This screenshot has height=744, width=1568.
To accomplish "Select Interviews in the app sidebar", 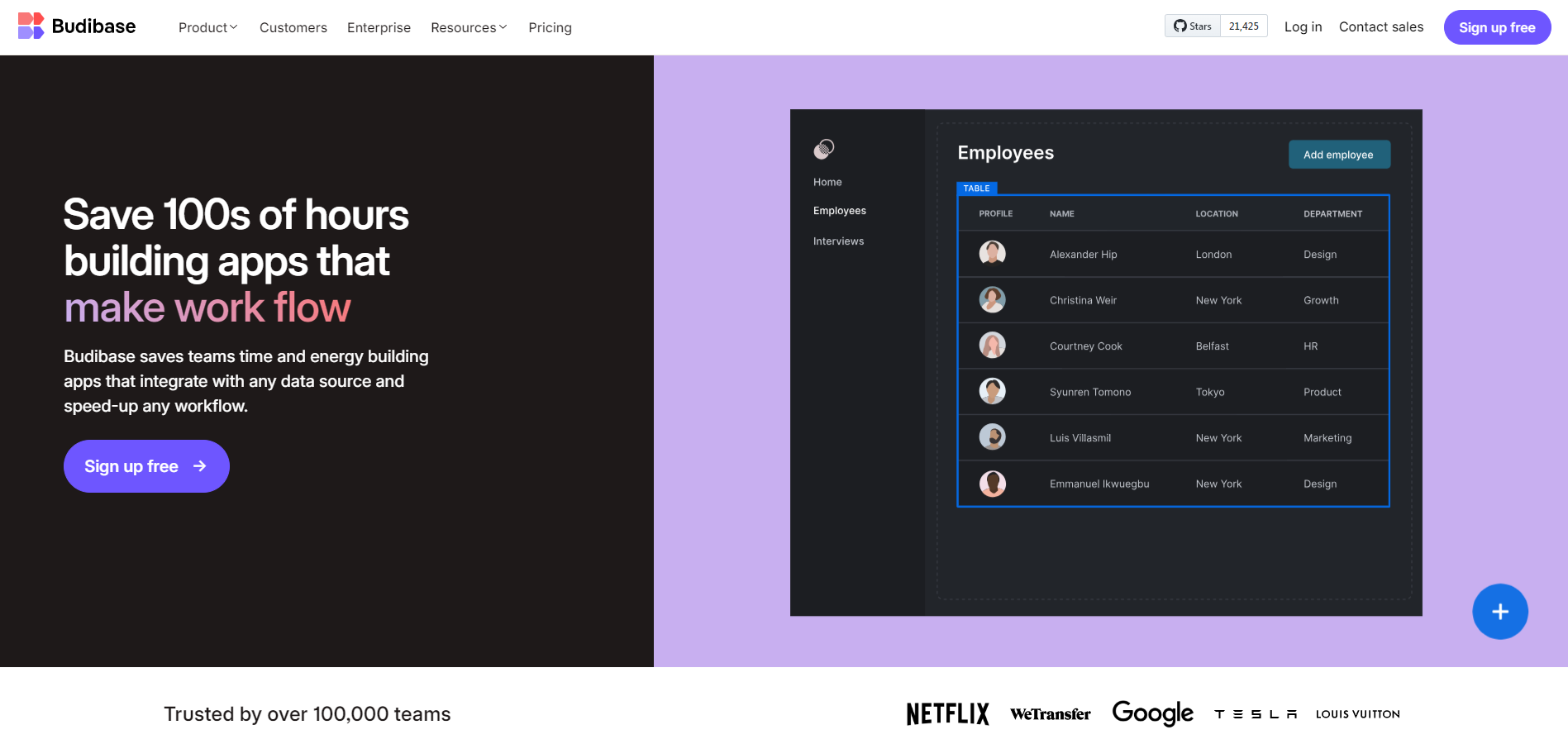I will coord(838,241).
